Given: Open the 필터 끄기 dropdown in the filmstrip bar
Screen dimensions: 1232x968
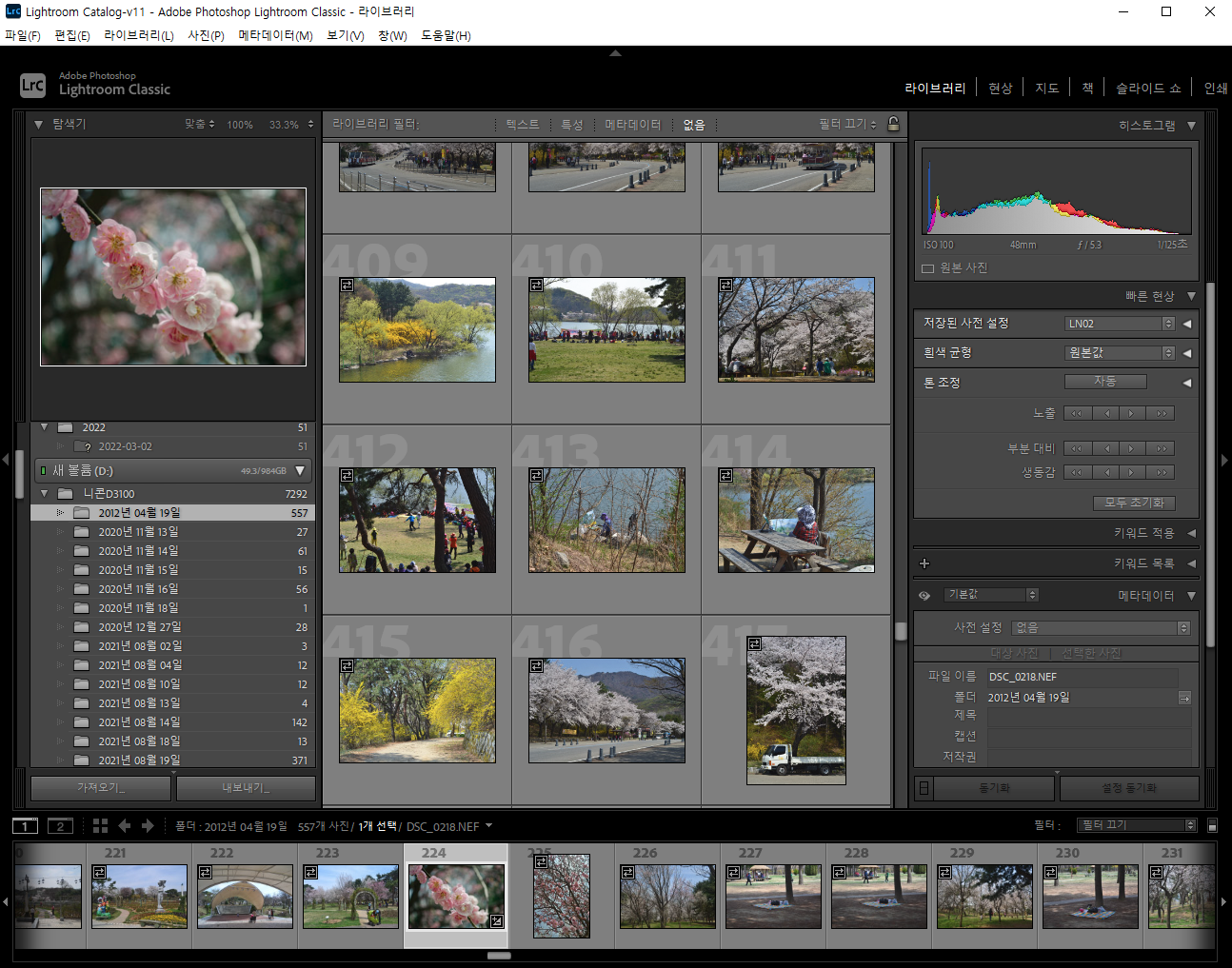Looking at the screenshot, I should click(1136, 825).
